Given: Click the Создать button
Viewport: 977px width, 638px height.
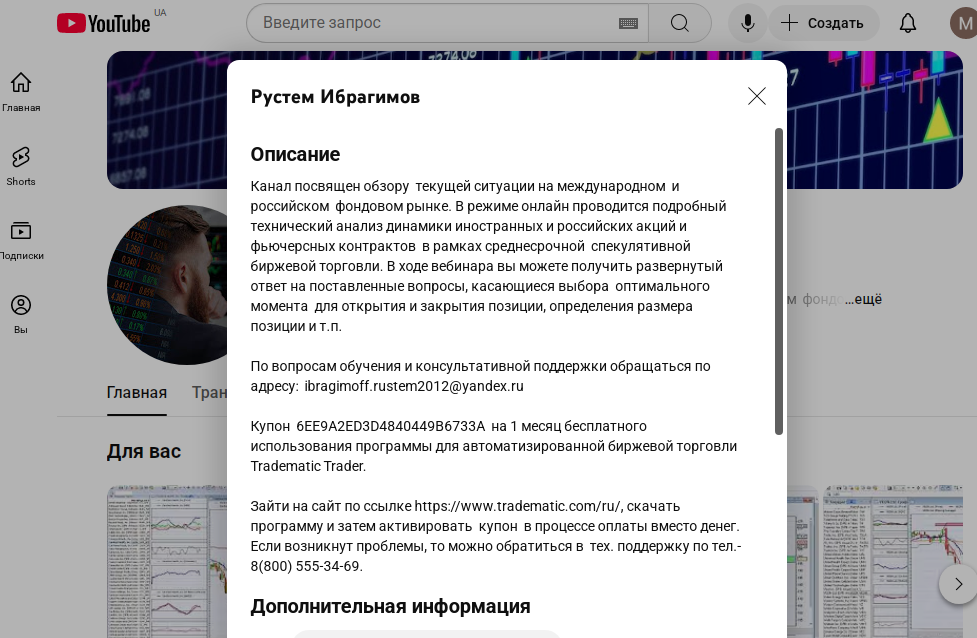Looking at the screenshot, I should [x=824, y=23].
